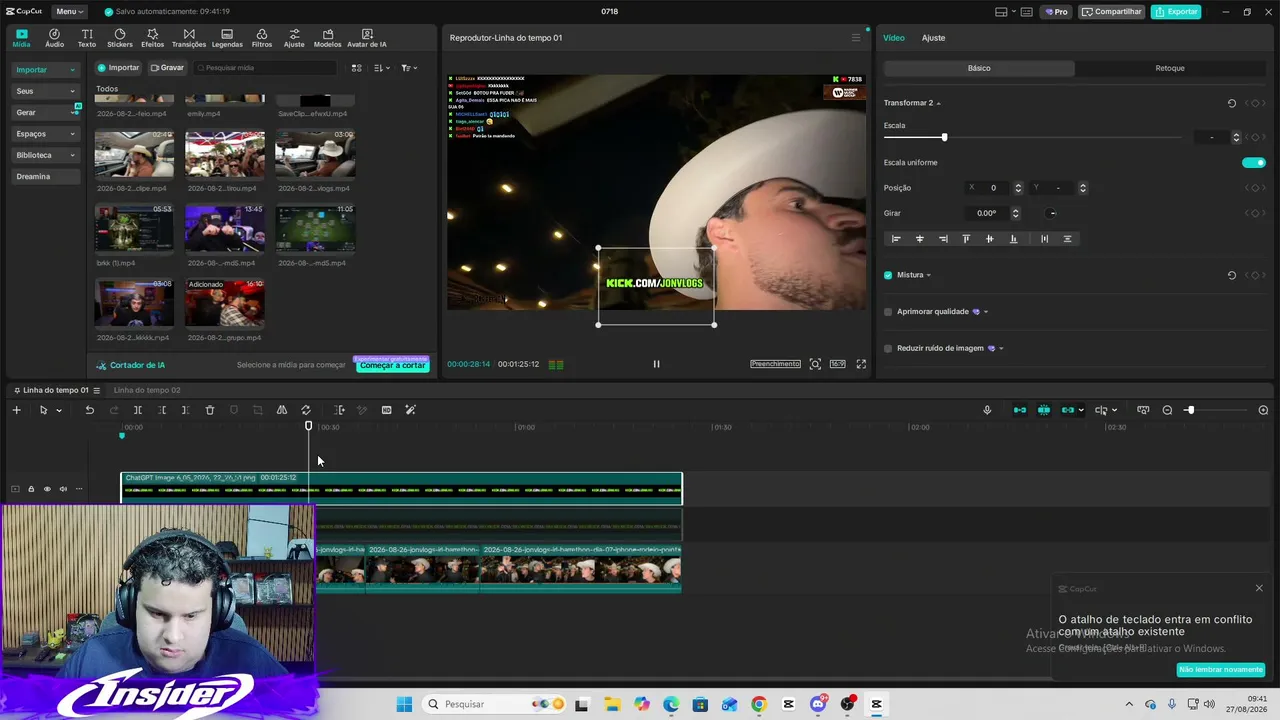Toggle timeline auto snapping

pos(1044,410)
